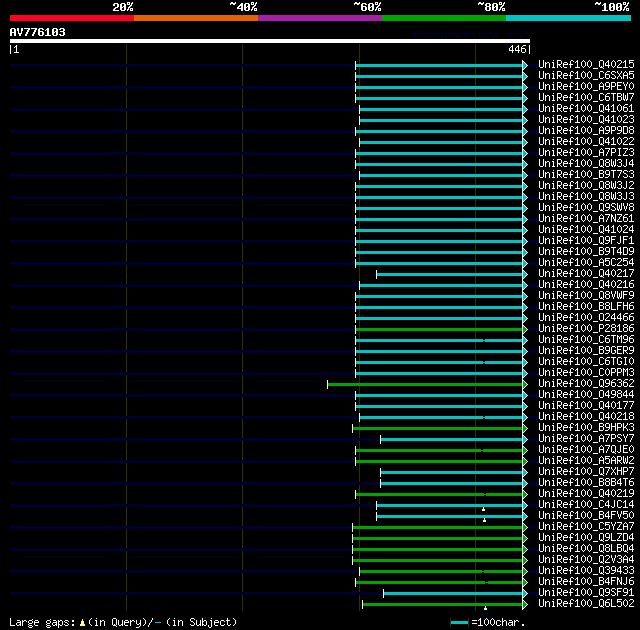
Task: Click the UniRef100_A9P9D8 entry
Action: (586, 131)
